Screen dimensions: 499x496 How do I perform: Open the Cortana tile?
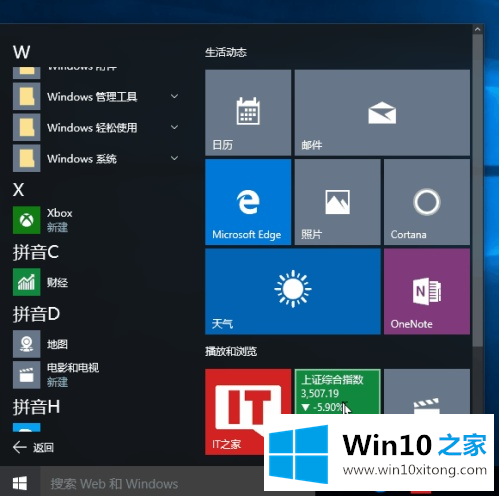(427, 202)
